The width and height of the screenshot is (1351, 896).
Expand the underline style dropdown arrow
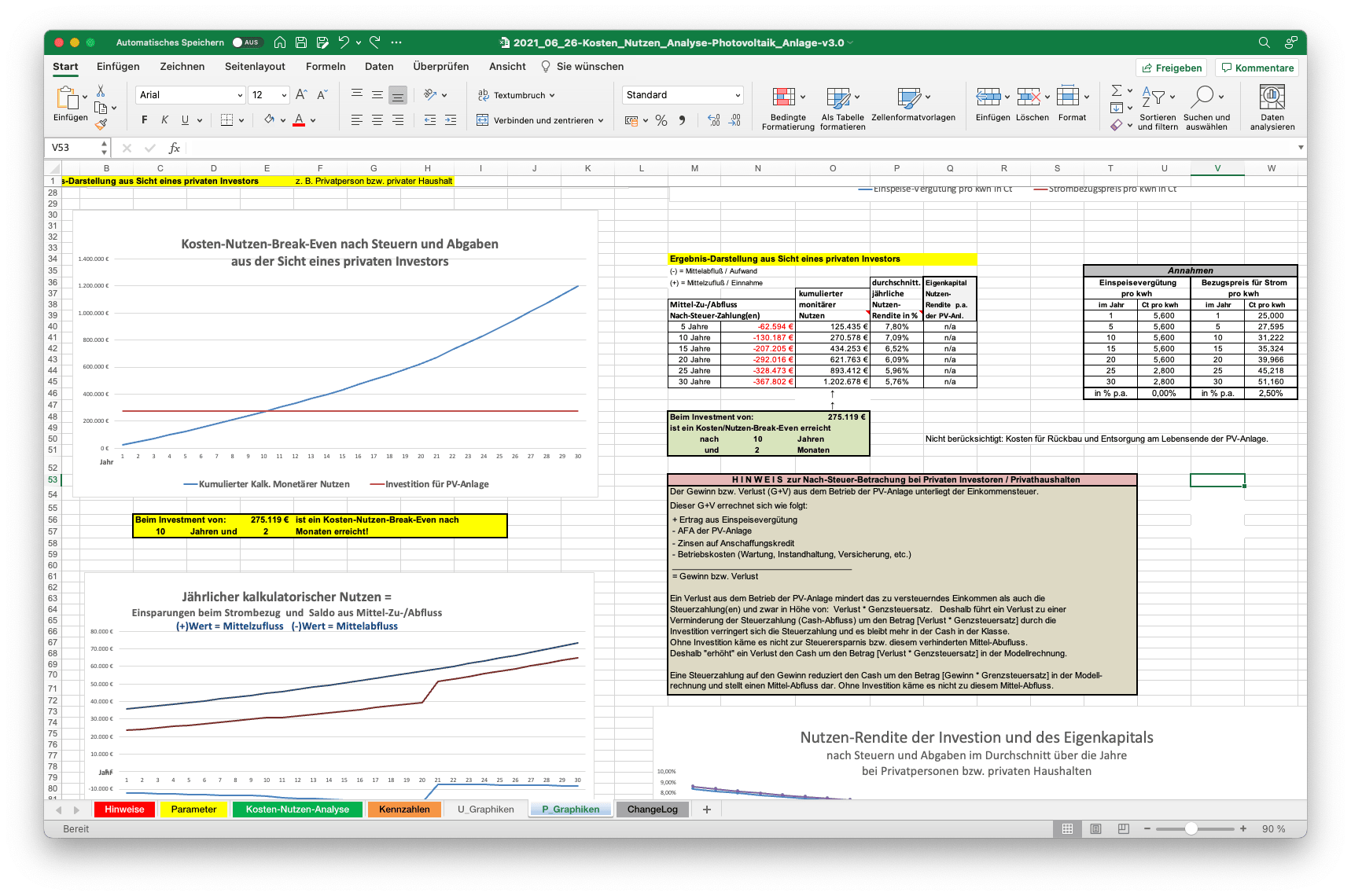click(x=200, y=120)
